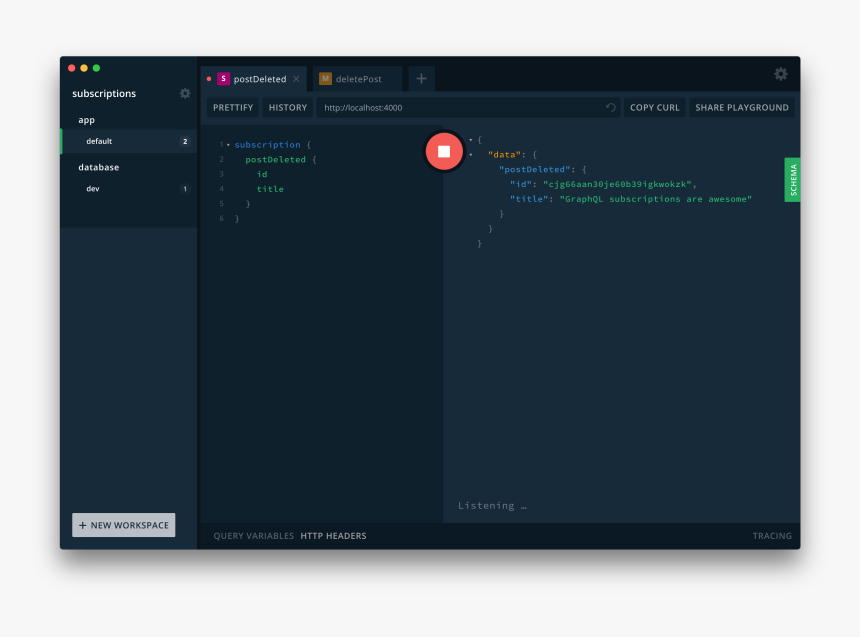The width and height of the screenshot is (860, 637).
Task: Close the postDeleted tab with its X
Action: 296,79
